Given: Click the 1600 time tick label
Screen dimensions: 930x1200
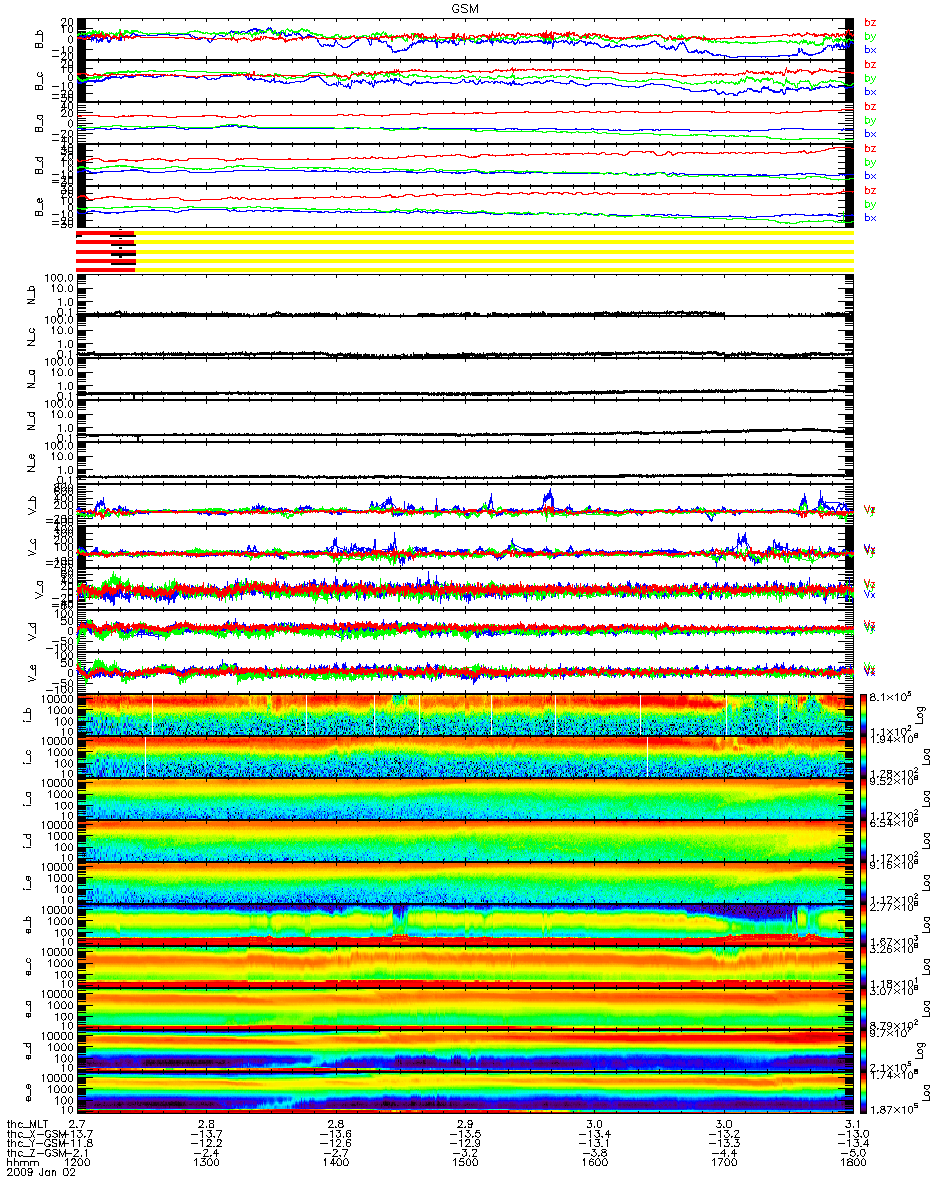Looking at the screenshot, I should point(594,1161).
